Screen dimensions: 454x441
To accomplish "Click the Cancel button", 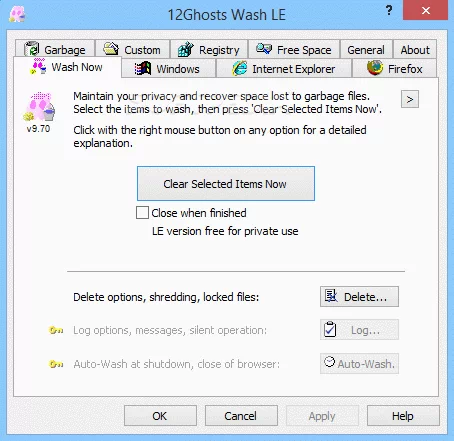I will (x=241, y=416).
